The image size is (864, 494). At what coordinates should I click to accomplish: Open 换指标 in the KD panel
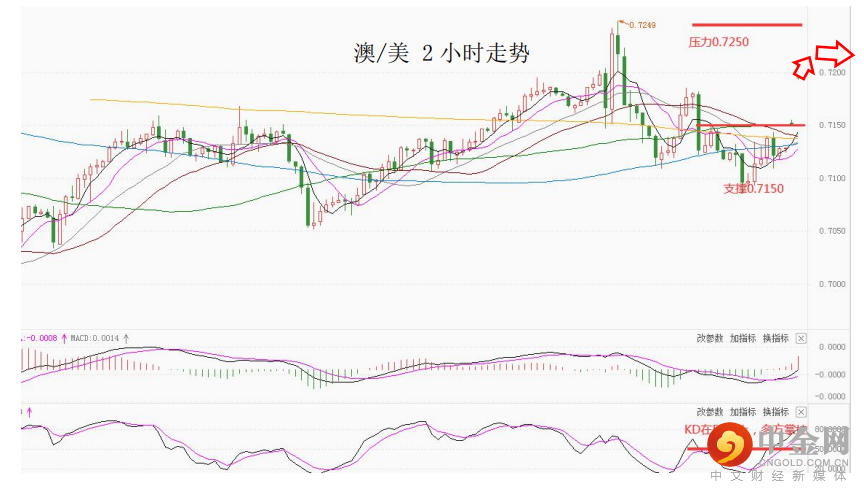[776, 412]
